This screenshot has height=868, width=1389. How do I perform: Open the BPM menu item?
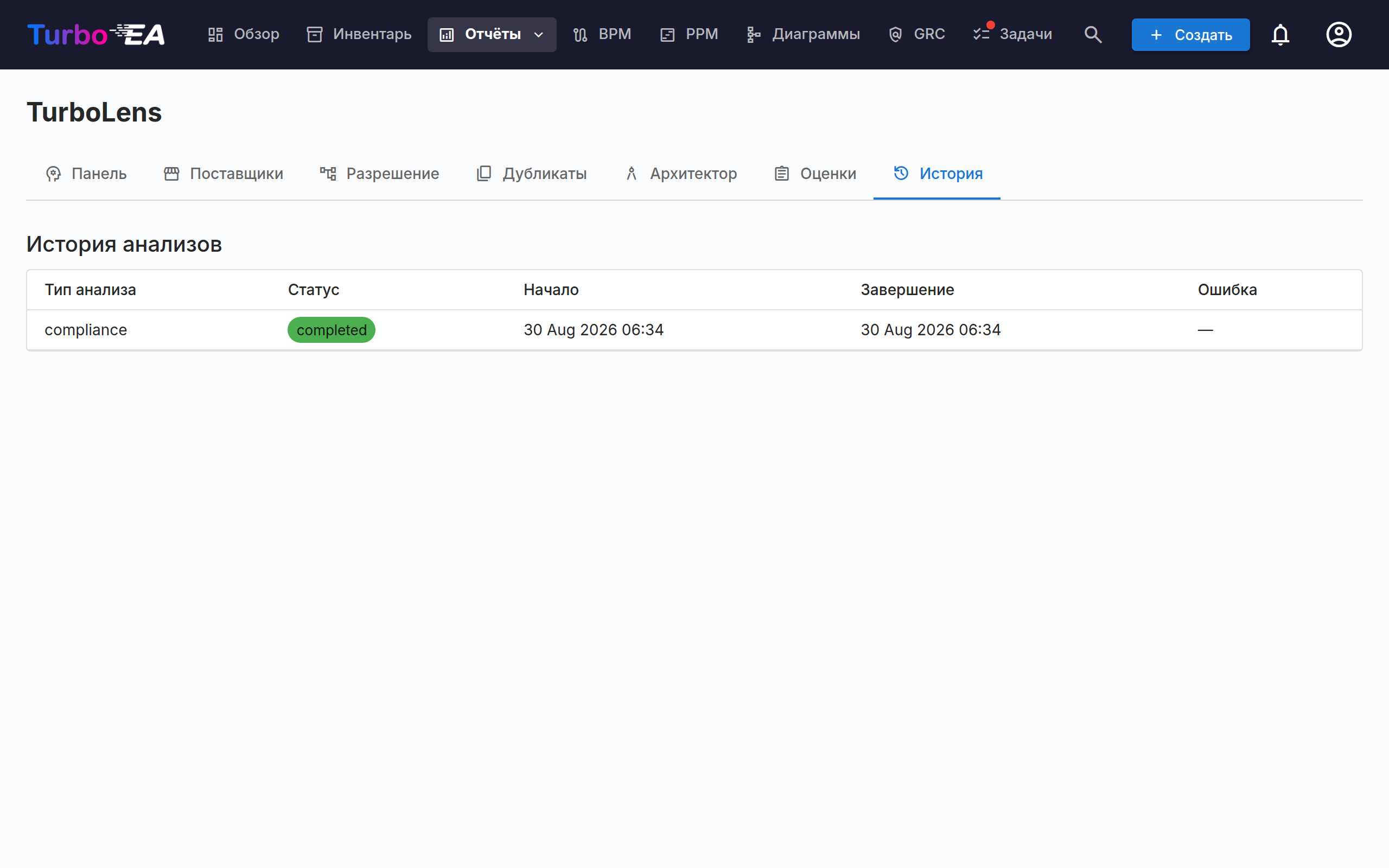[x=602, y=34]
